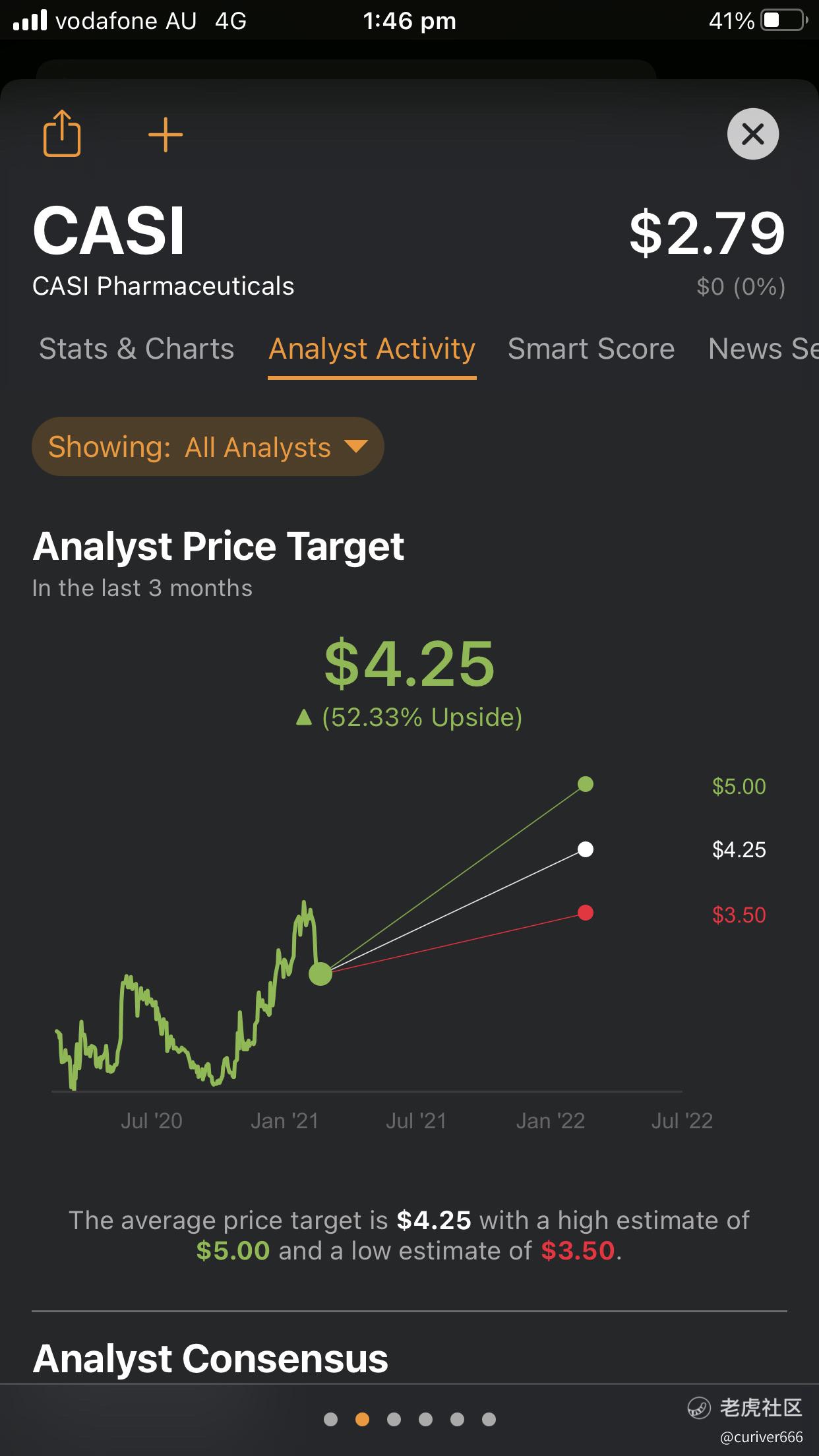This screenshot has width=819, height=1456.
Task: Tap the $2.79 stock price
Action: tap(708, 233)
